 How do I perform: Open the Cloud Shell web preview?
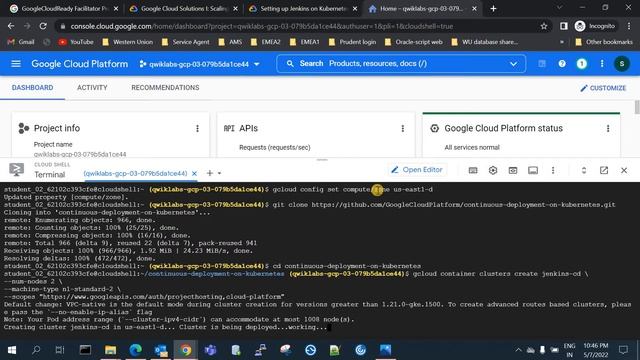coord(513,170)
